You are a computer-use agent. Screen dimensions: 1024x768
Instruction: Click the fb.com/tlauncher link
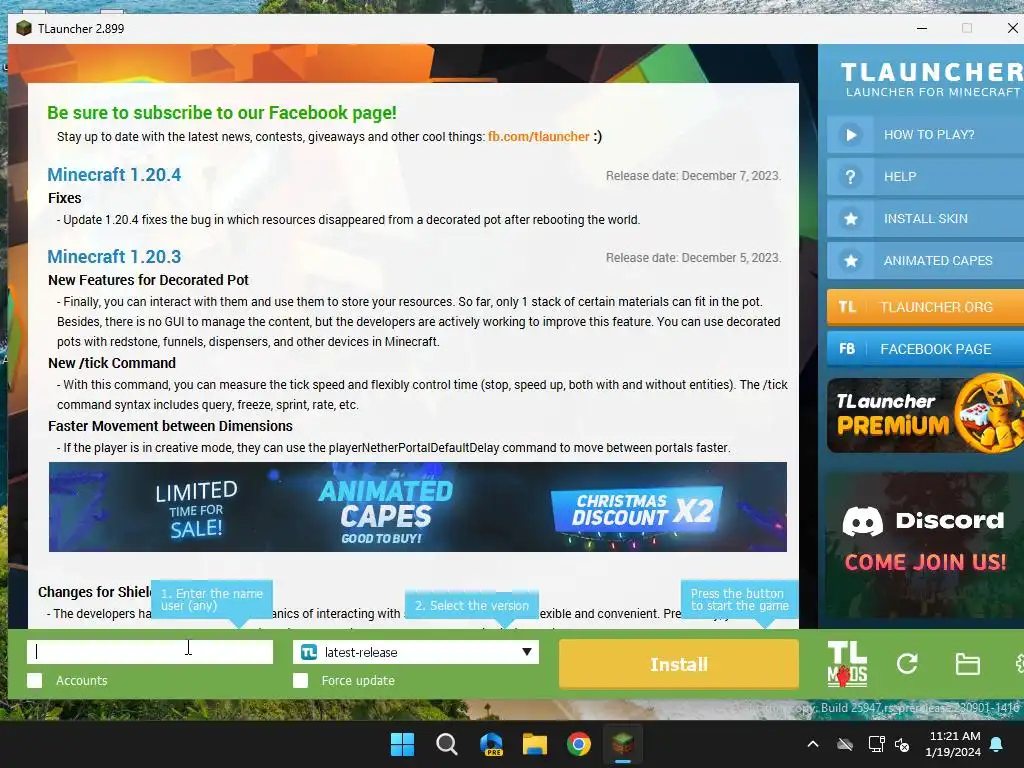[539, 136]
